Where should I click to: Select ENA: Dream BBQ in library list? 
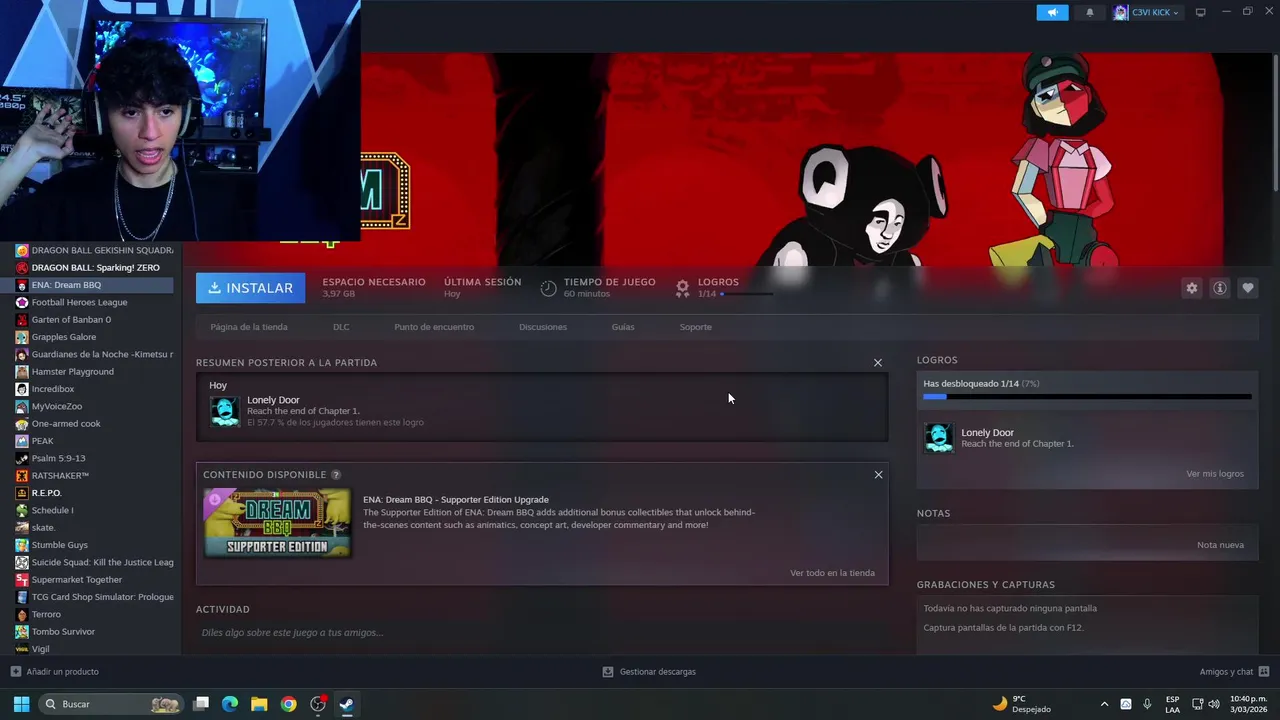click(x=94, y=285)
